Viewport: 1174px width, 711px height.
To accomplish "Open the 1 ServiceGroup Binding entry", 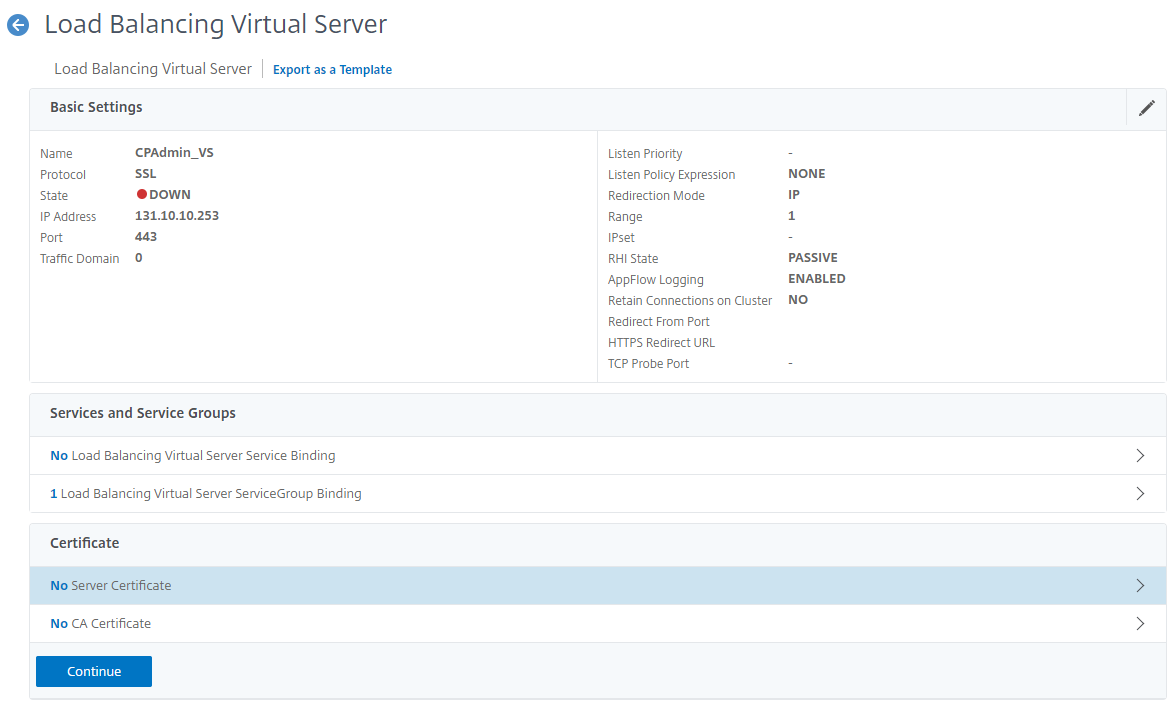I will pyautogui.click(x=206, y=494).
